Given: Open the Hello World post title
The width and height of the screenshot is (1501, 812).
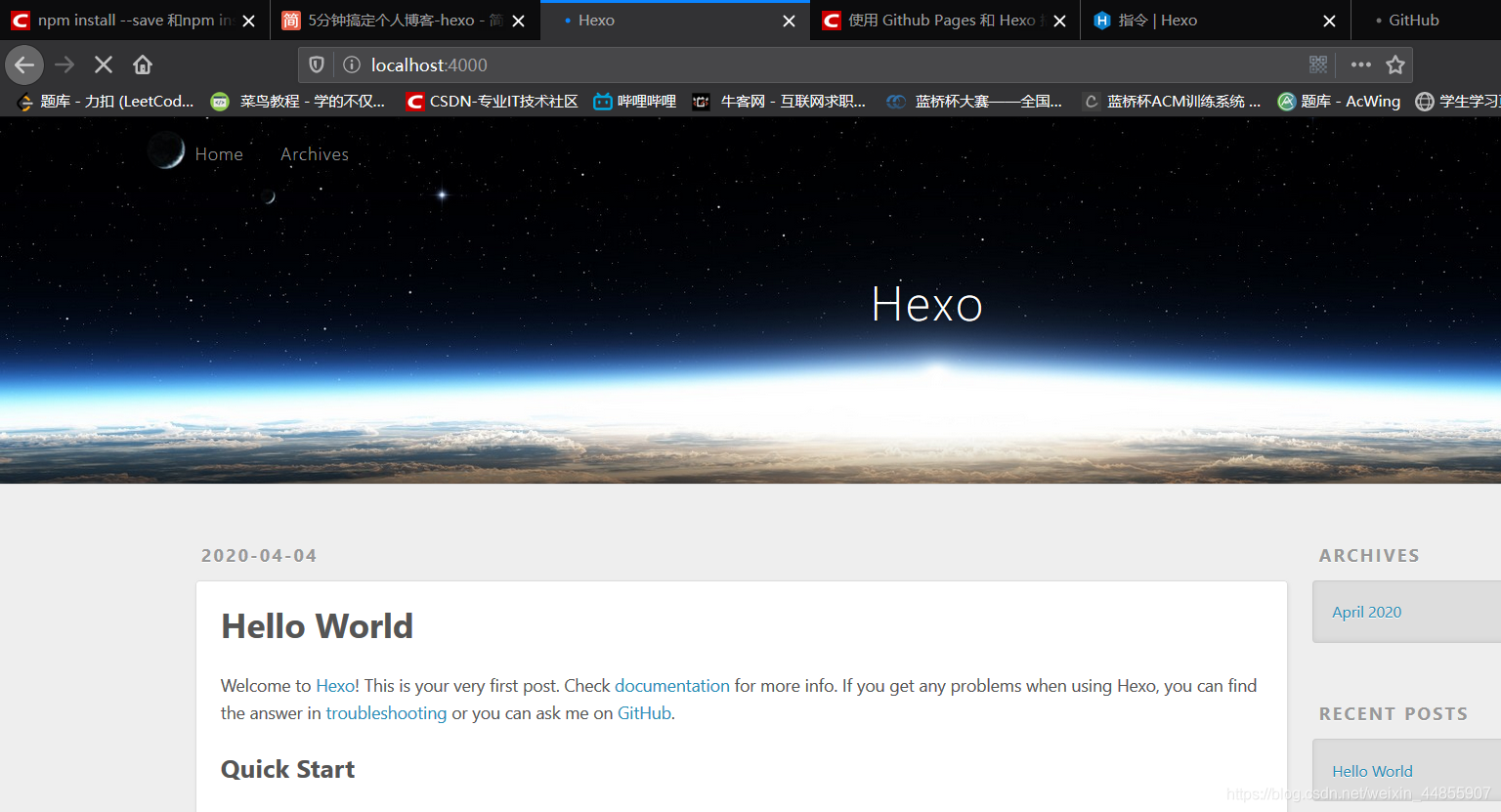Looking at the screenshot, I should click(x=317, y=626).
